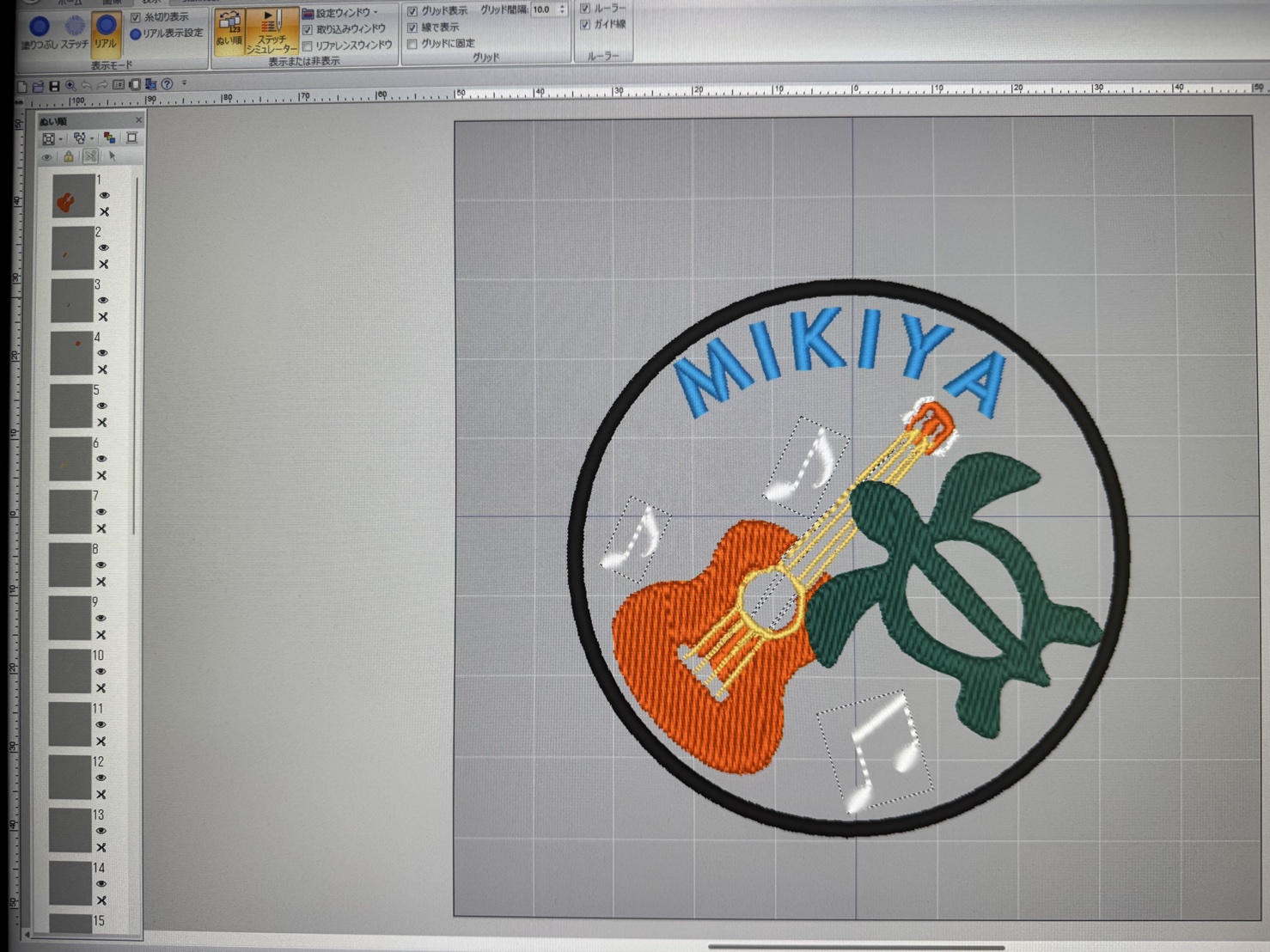Click the padlock lock icon in ぬい順 panel
Viewport: 1270px width, 952px height.
[69, 156]
